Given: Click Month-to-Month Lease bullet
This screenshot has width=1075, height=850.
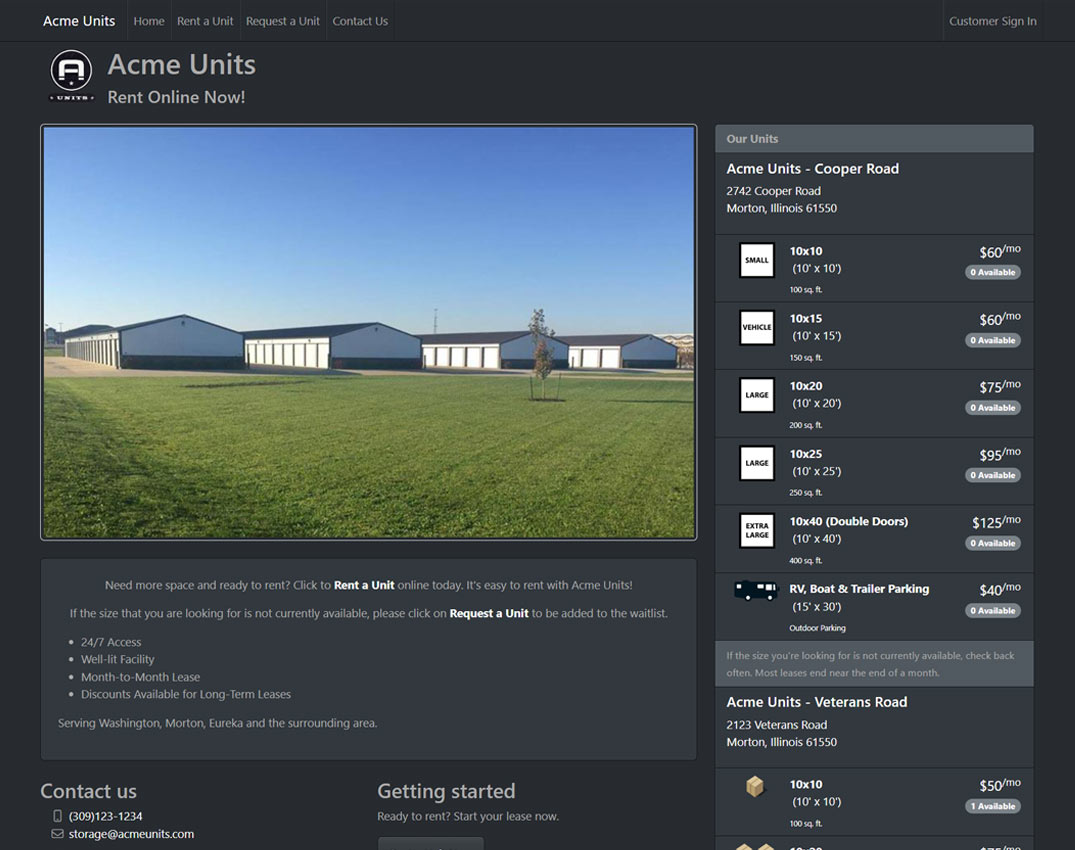Looking at the screenshot, I should (x=141, y=677).
